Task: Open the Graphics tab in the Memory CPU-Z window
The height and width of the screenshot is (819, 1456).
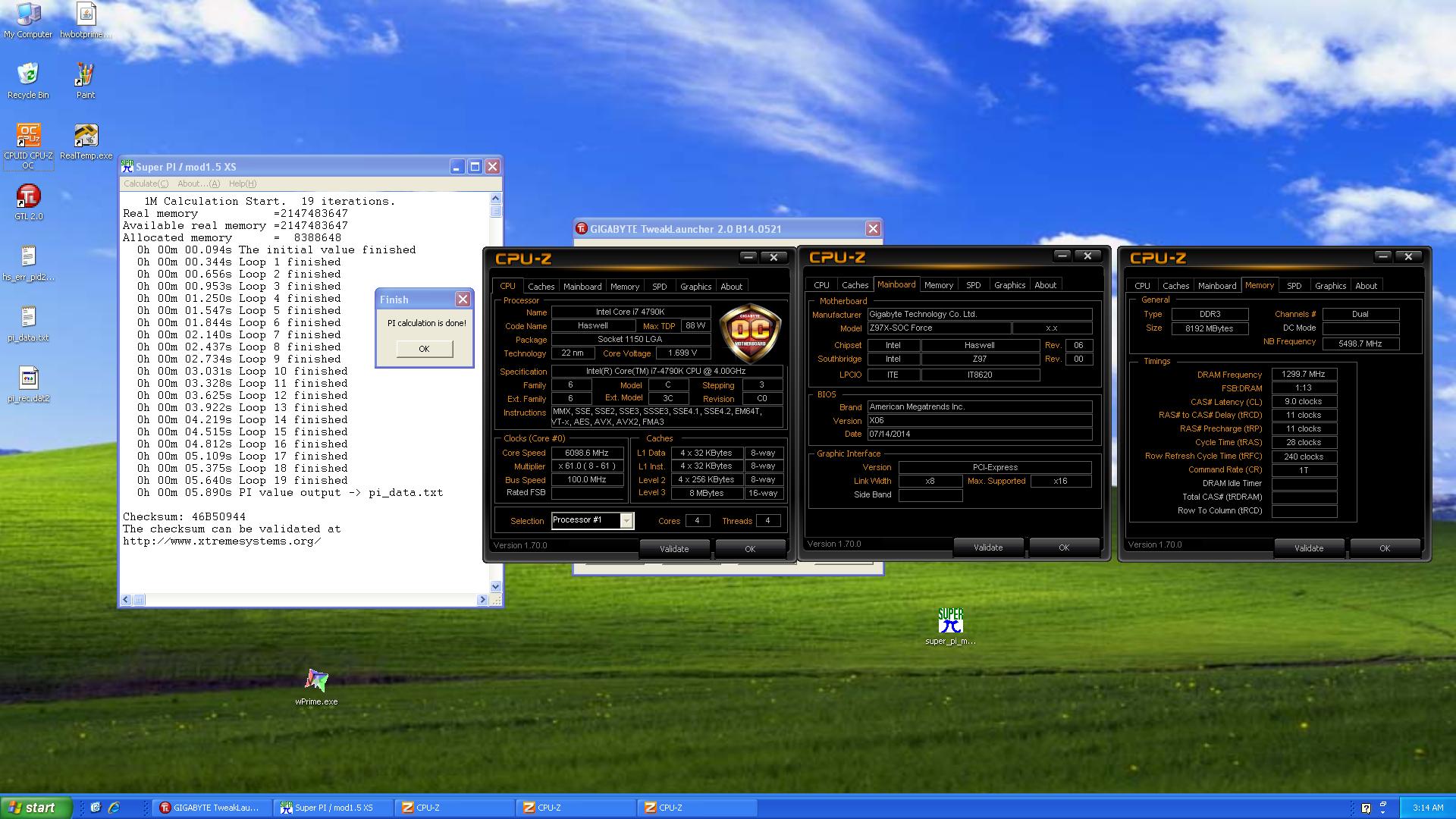Action: coord(1330,286)
